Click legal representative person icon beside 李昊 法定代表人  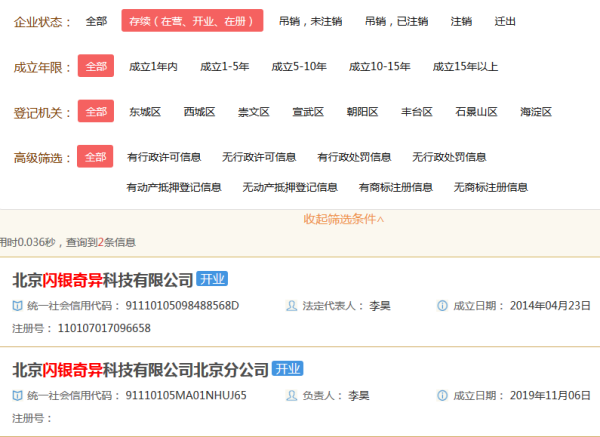click(x=291, y=306)
